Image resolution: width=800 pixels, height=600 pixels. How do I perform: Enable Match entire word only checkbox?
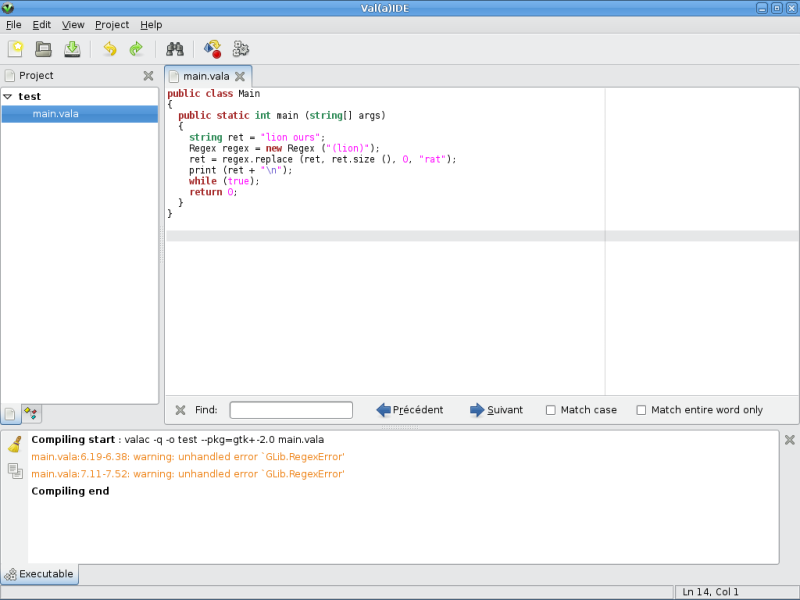[641, 410]
